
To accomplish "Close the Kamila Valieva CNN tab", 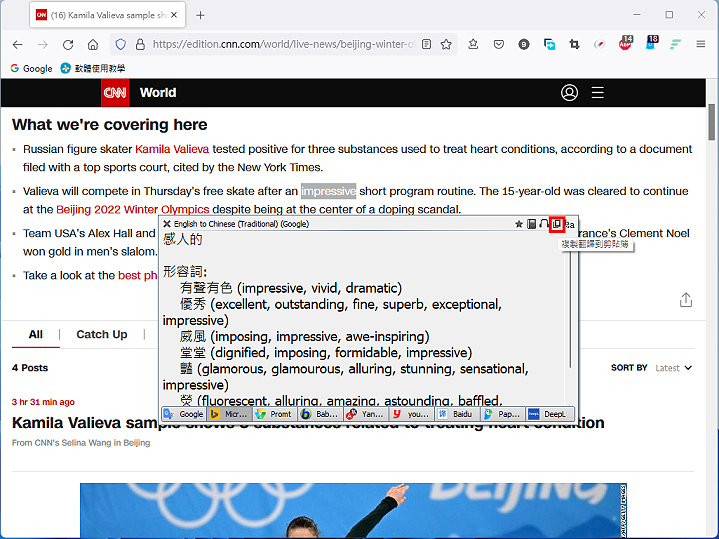I will [x=174, y=15].
